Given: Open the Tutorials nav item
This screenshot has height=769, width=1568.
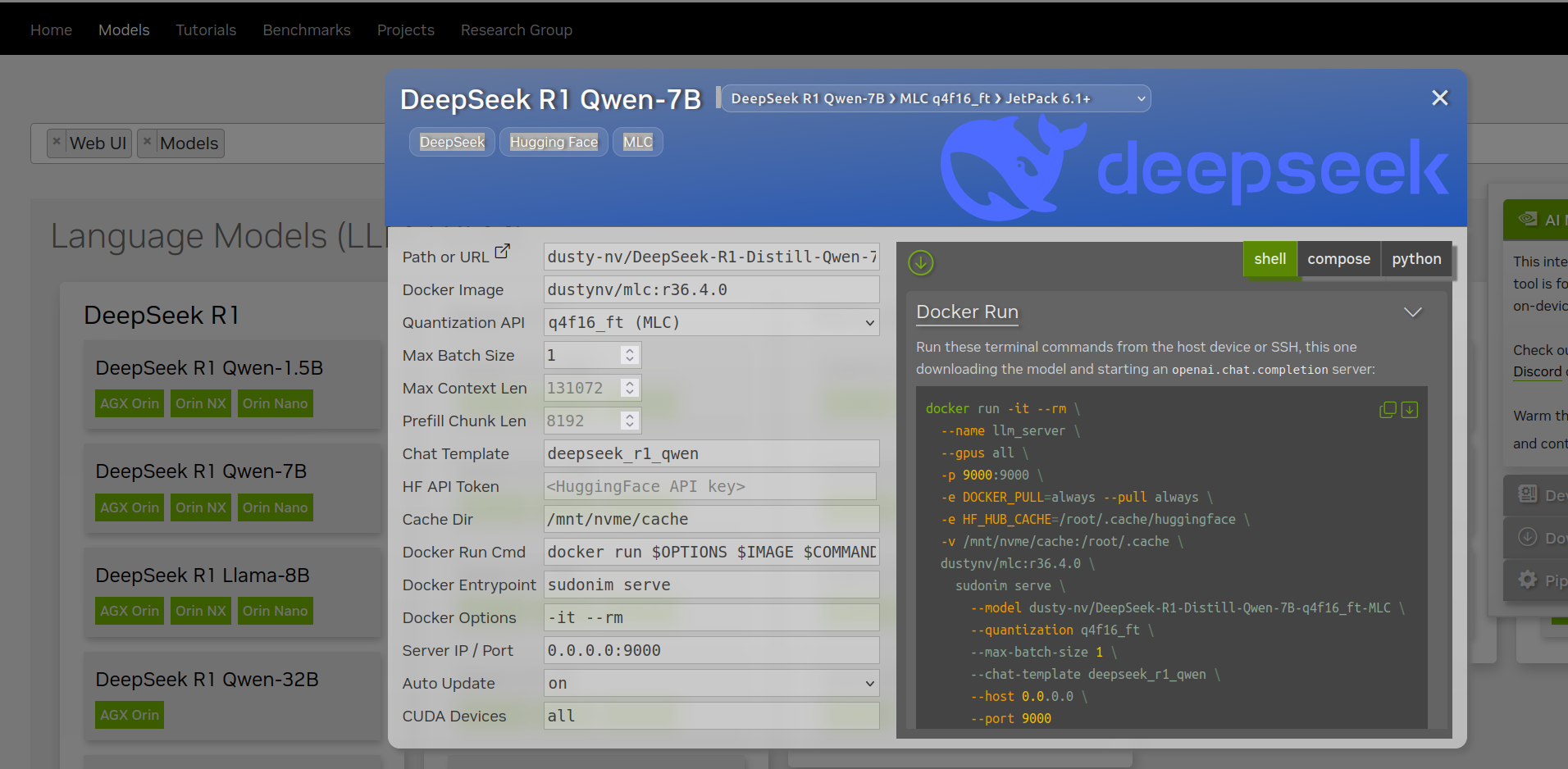Looking at the screenshot, I should coord(206,30).
